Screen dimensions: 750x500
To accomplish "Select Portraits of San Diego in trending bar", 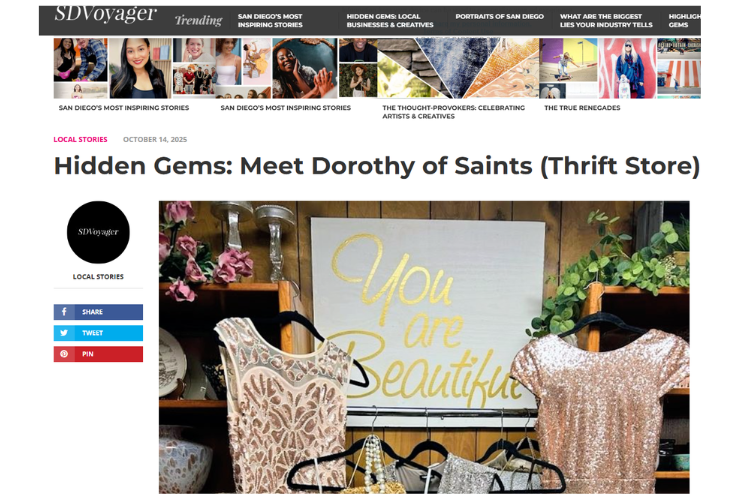I will [x=499, y=16].
